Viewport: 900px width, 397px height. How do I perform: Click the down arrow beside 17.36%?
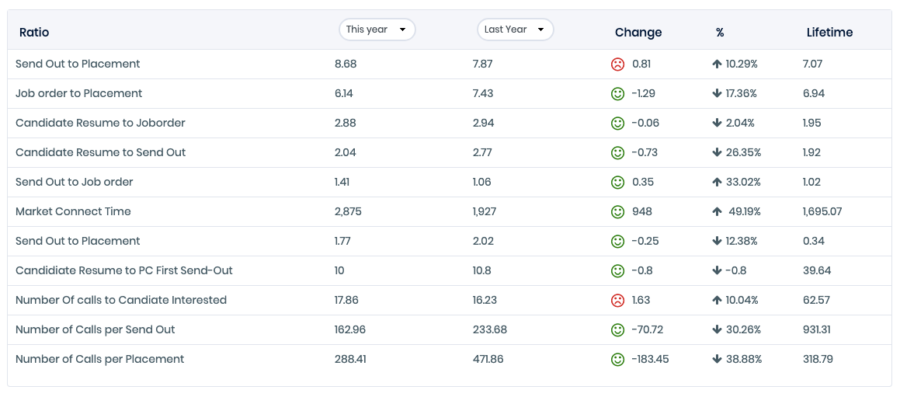pos(716,94)
